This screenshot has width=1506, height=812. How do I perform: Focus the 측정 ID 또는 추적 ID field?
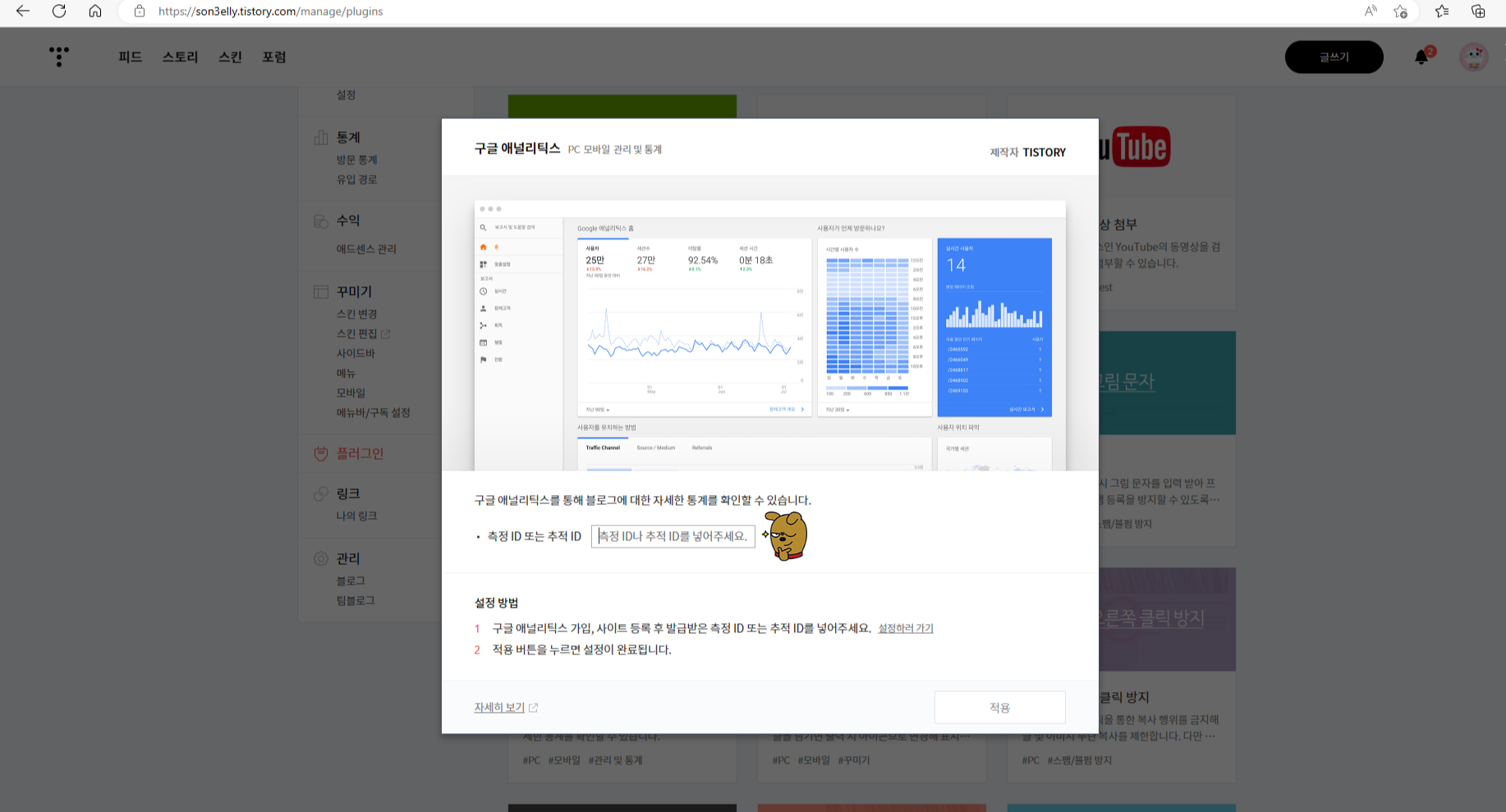673,536
